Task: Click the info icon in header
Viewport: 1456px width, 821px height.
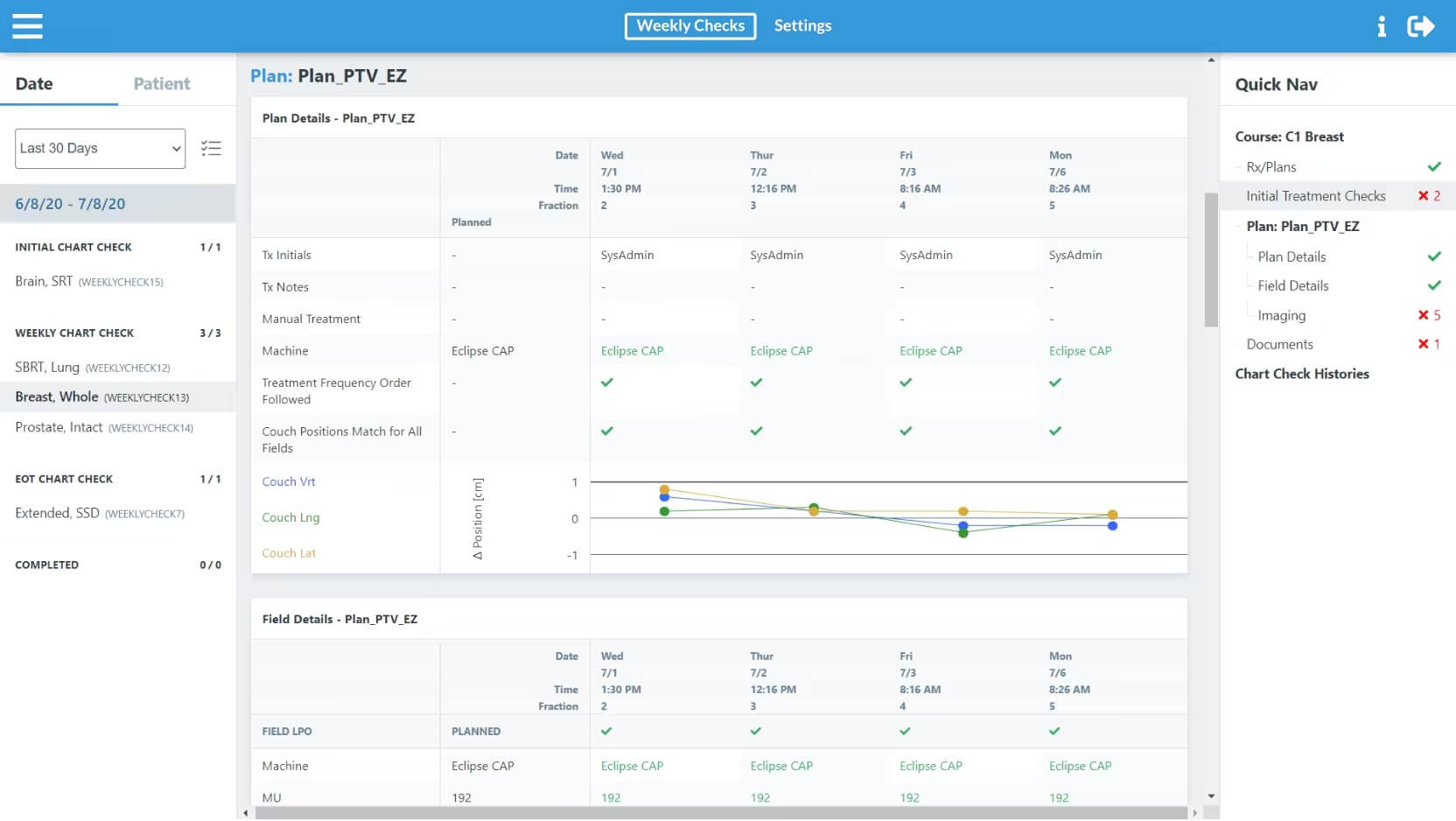Action: coord(1382,26)
